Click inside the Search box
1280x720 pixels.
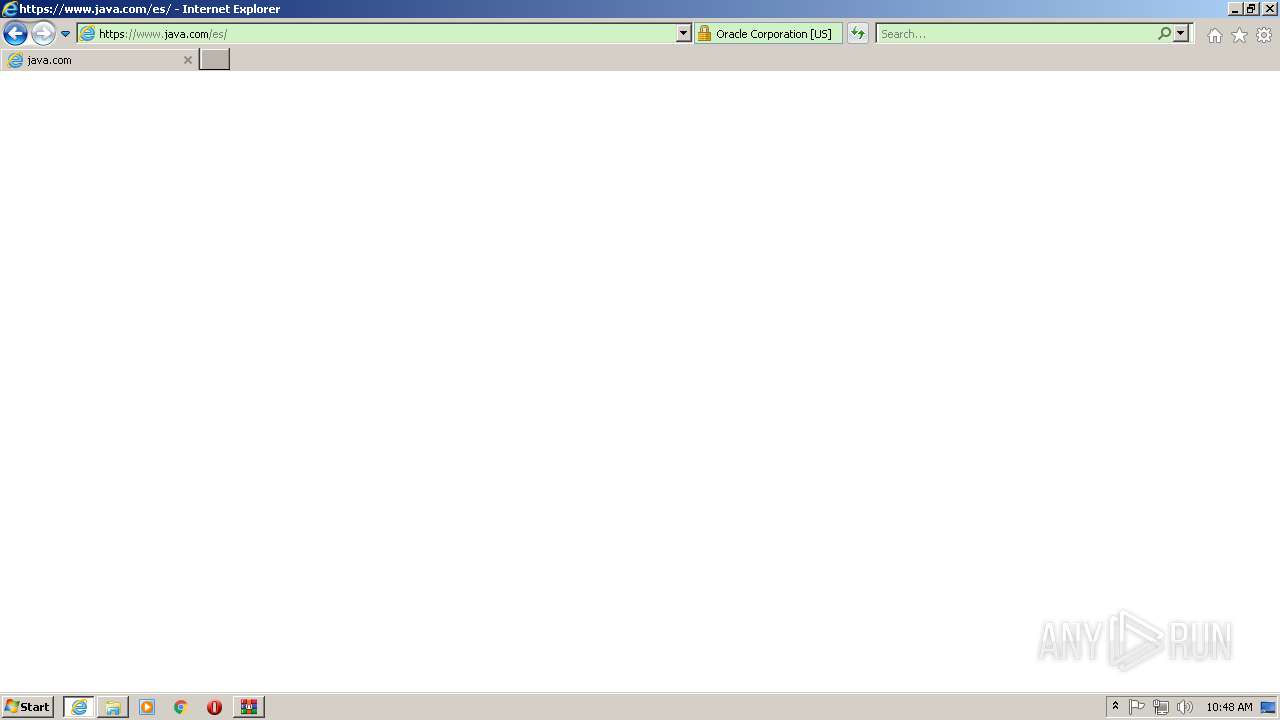(1016, 33)
